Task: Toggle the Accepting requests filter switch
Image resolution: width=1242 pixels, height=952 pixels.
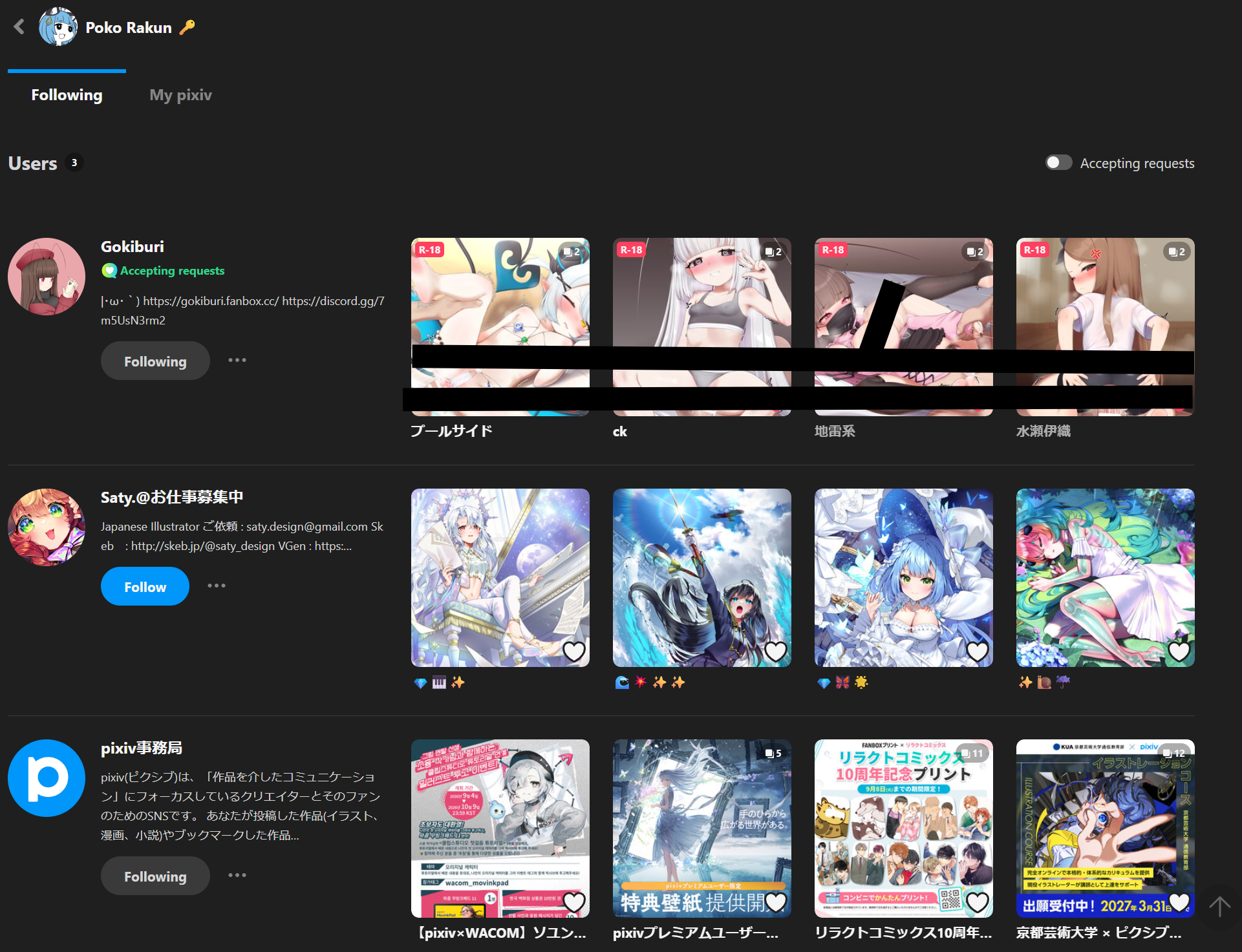Action: [x=1059, y=162]
